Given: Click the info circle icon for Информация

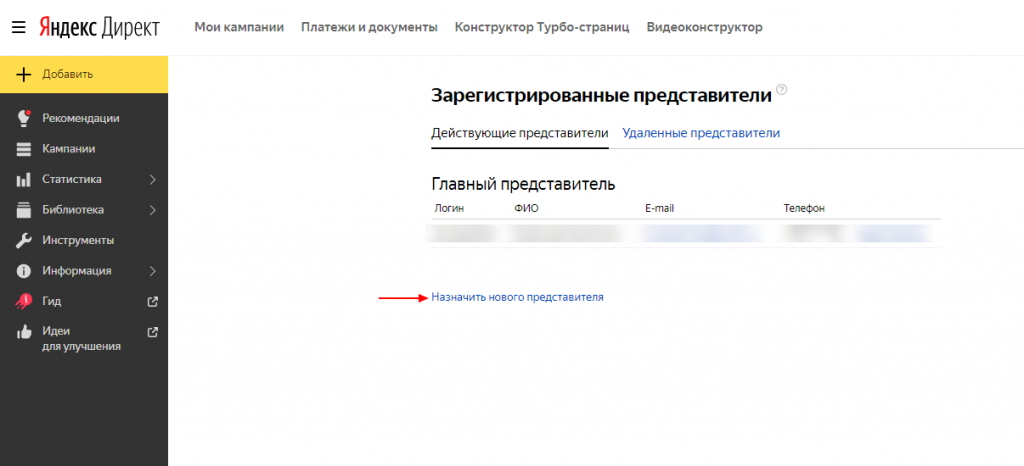Looking at the screenshot, I should (x=24, y=271).
